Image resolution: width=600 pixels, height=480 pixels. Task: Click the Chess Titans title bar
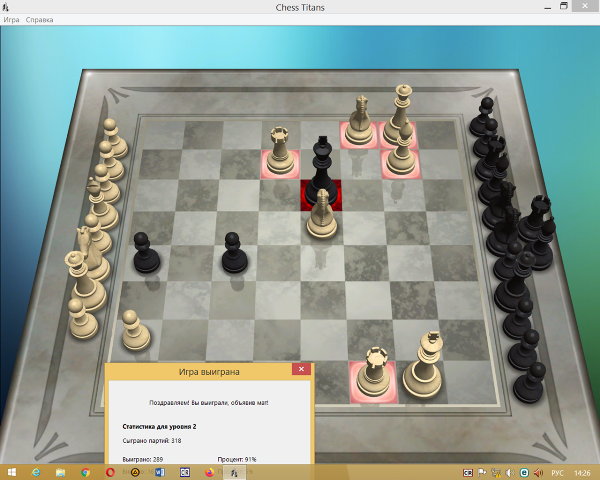click(300, 7)
